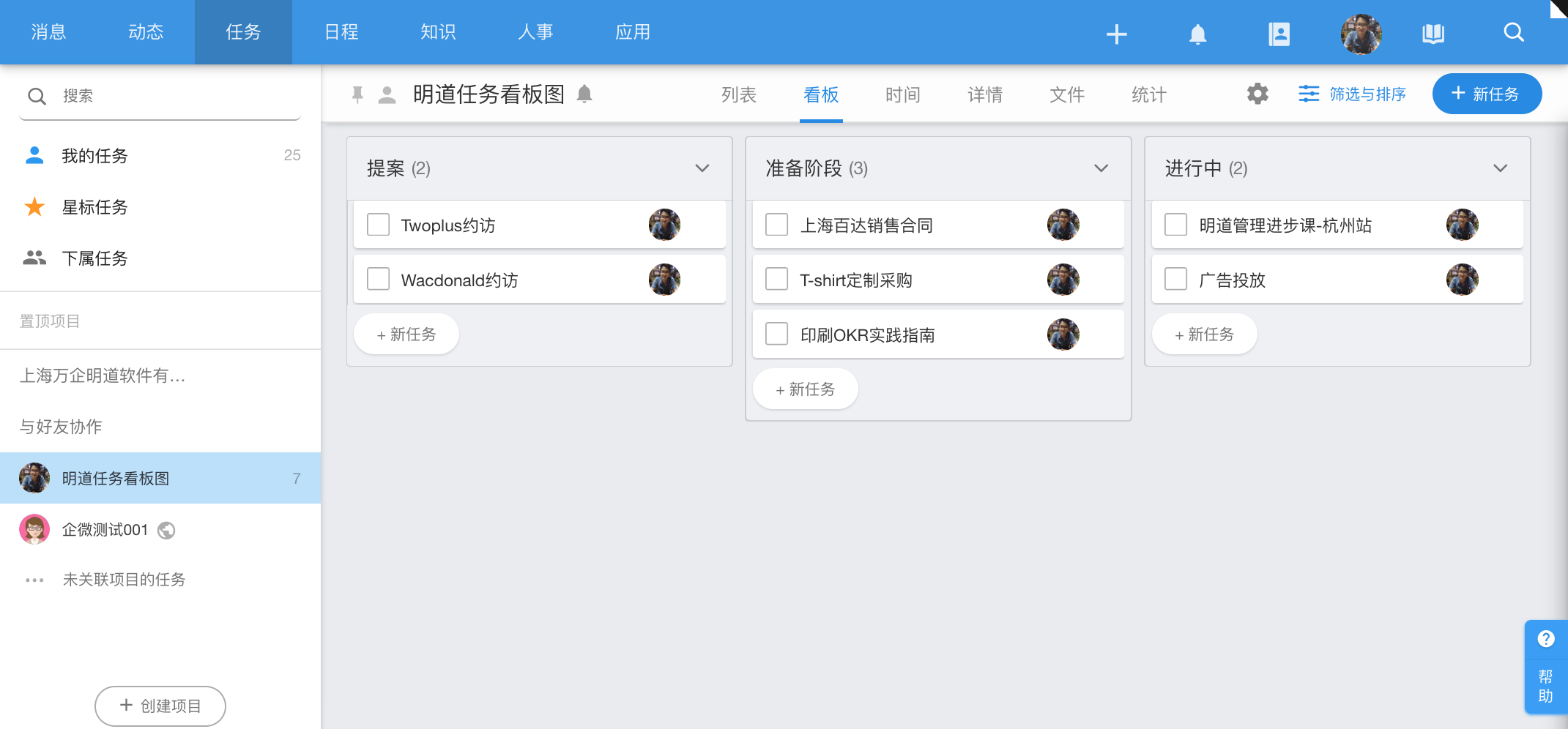Viewport: 1568px width, 729px height.
Task: Open the 准备阶段 column chevron menu
Action: click(x=1101, y=168)
